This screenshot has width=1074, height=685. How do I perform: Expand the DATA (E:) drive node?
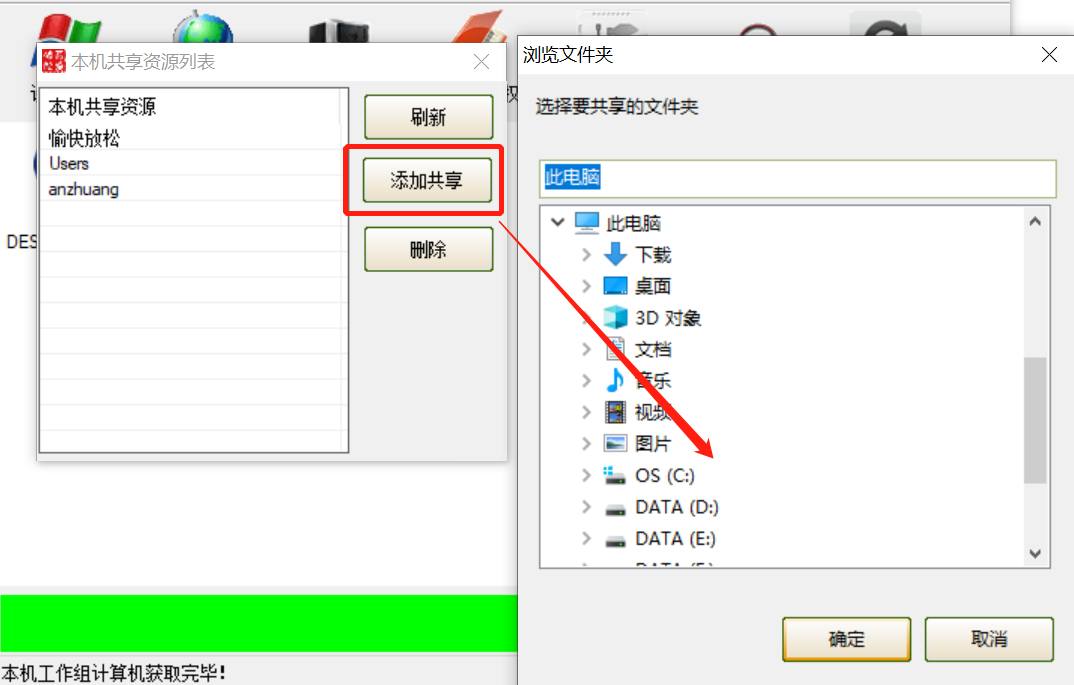coord(586,538)
